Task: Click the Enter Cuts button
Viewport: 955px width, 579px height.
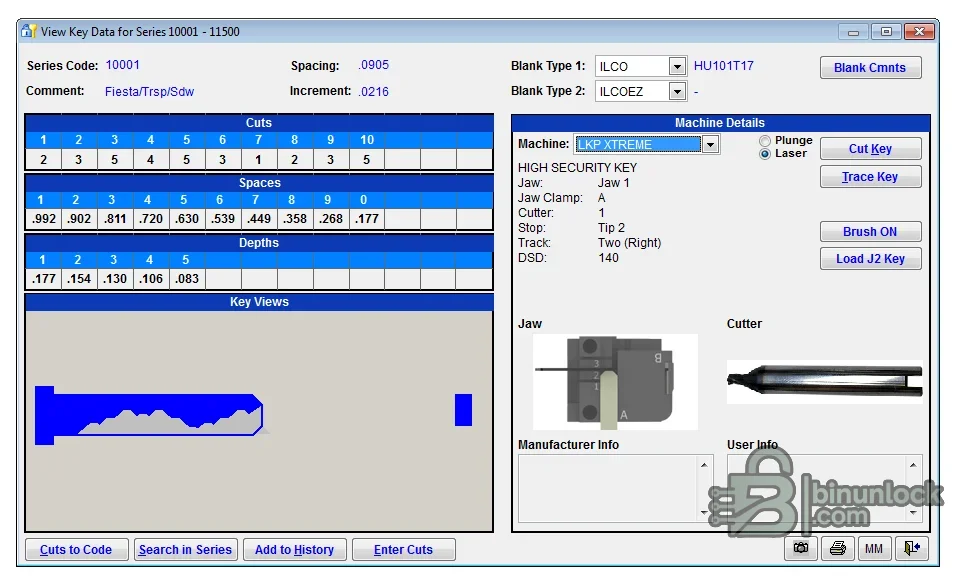Action: (403, 549)
